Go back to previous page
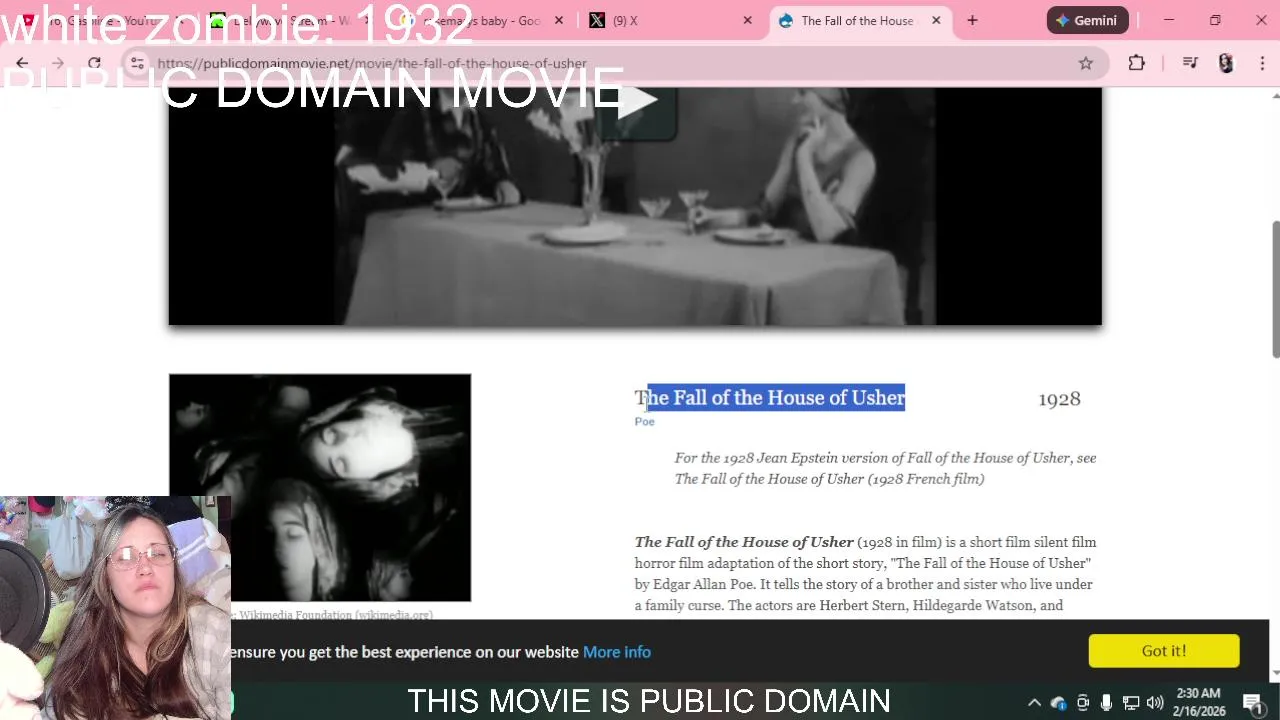Viewport: 1280px width, 720px height. tap(22, 63)
